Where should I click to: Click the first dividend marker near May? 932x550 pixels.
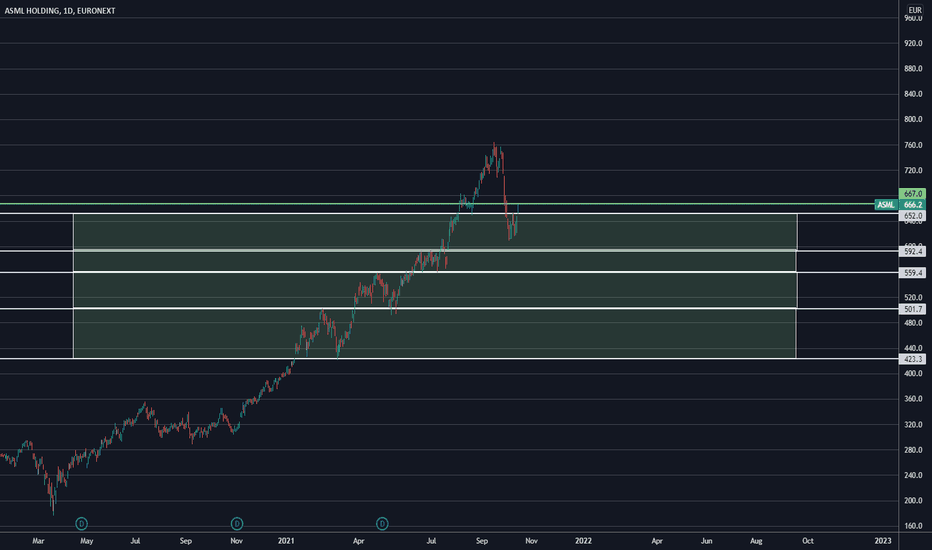tap(81, 524)
